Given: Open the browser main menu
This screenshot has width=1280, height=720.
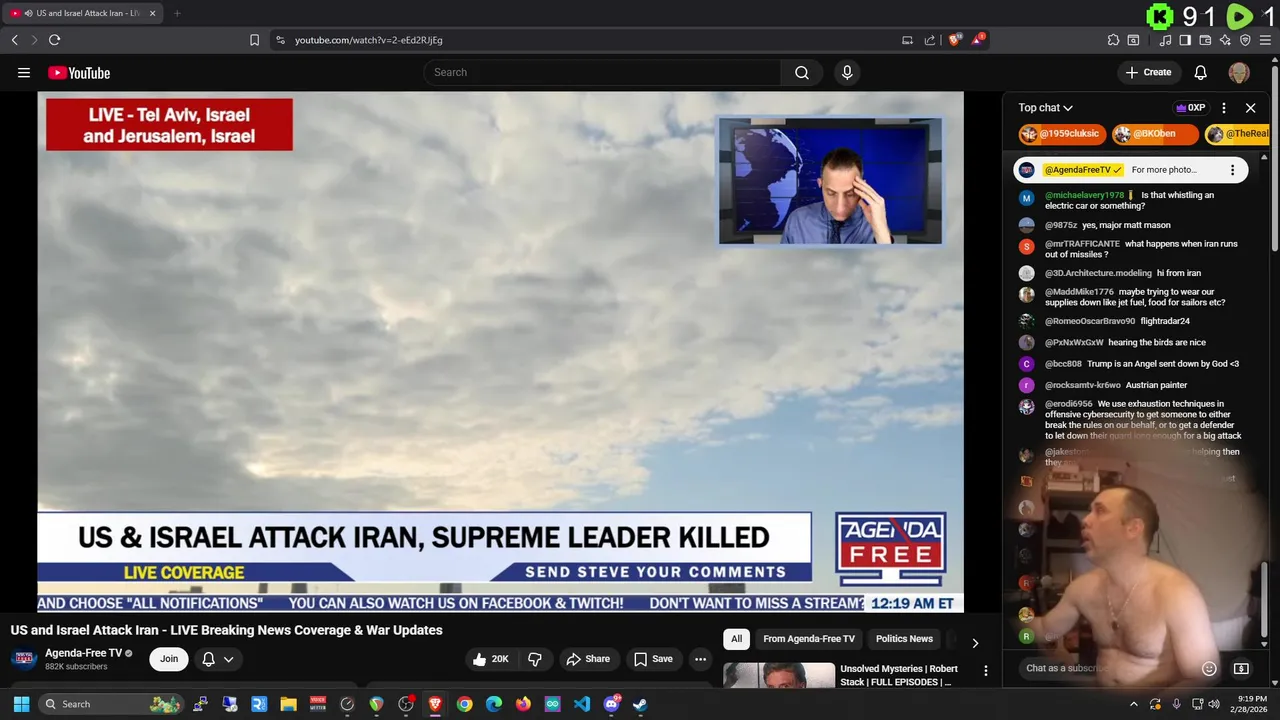Looking at the screenshot, I should point(1265,40).
